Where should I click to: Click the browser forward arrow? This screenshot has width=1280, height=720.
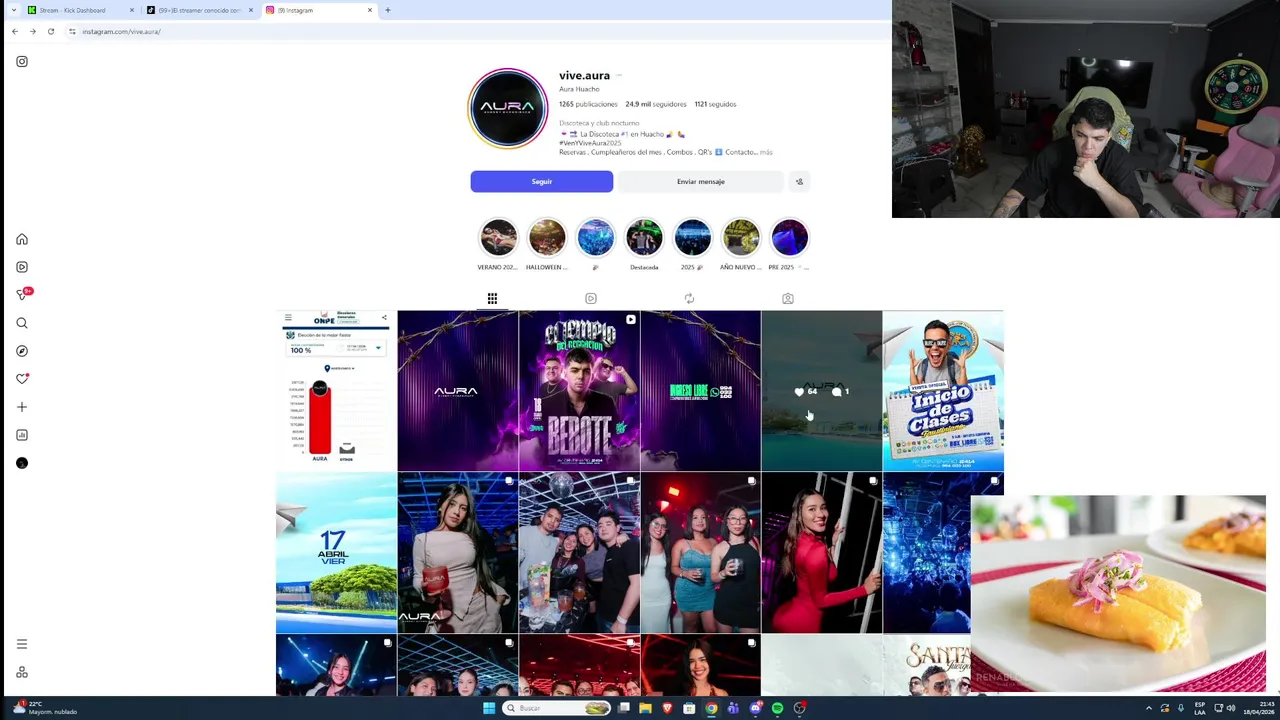(32, 31)
